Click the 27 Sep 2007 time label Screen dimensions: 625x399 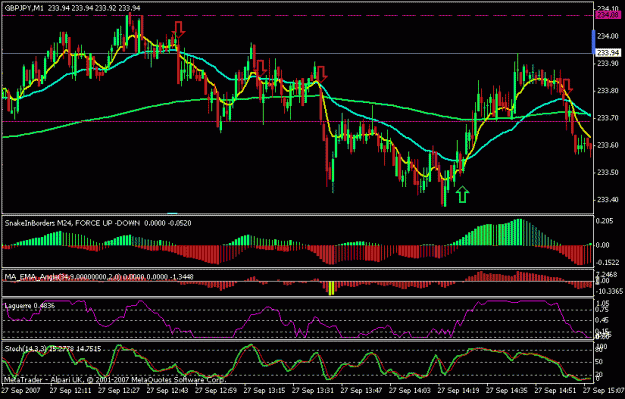pos(22,390)
